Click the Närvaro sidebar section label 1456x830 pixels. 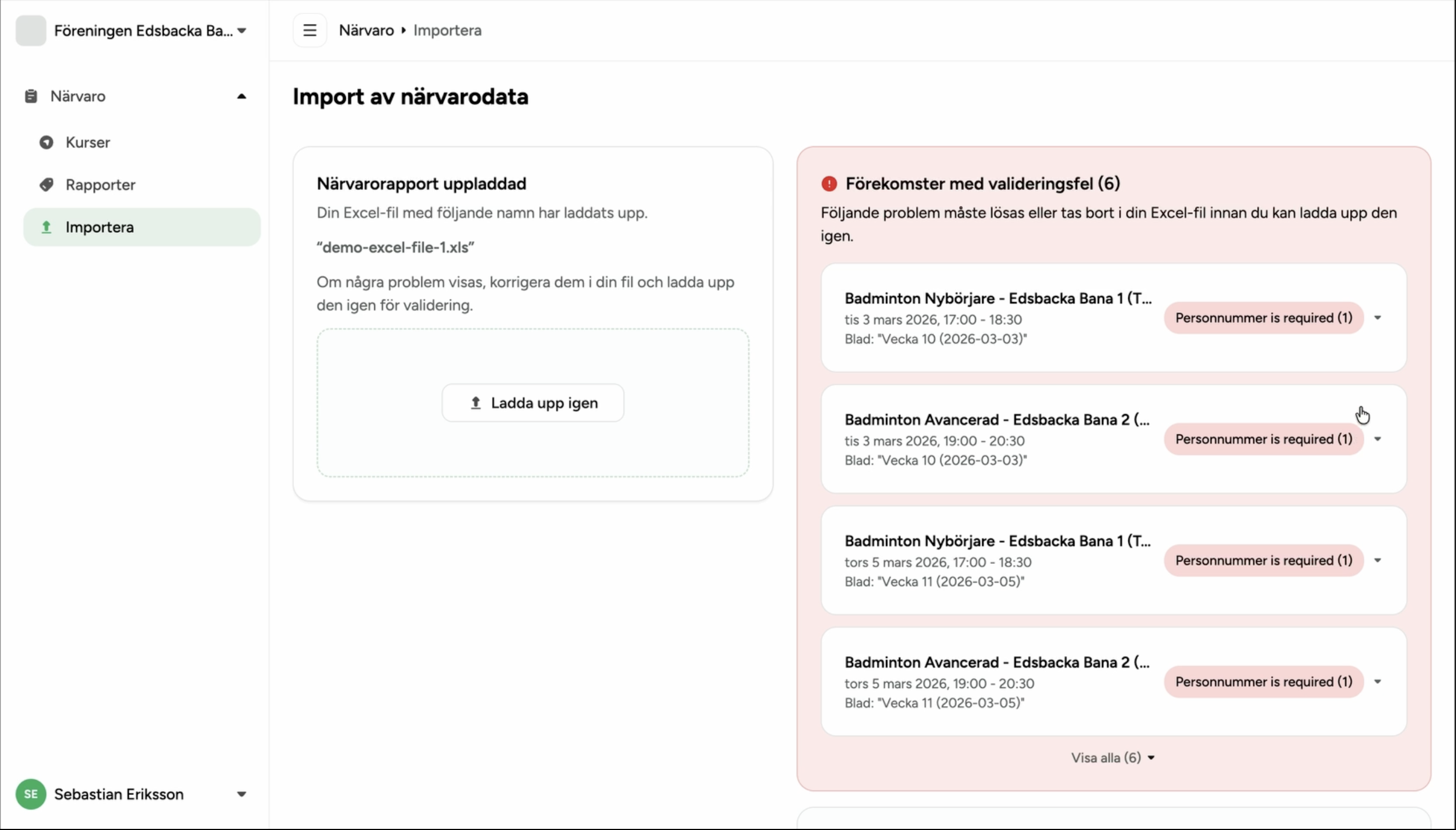pos(78,96)
